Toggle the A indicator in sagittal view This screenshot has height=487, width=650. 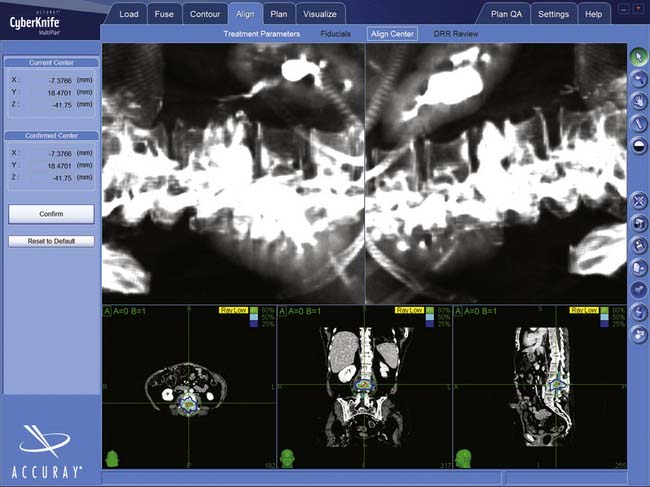pos(458,312)
